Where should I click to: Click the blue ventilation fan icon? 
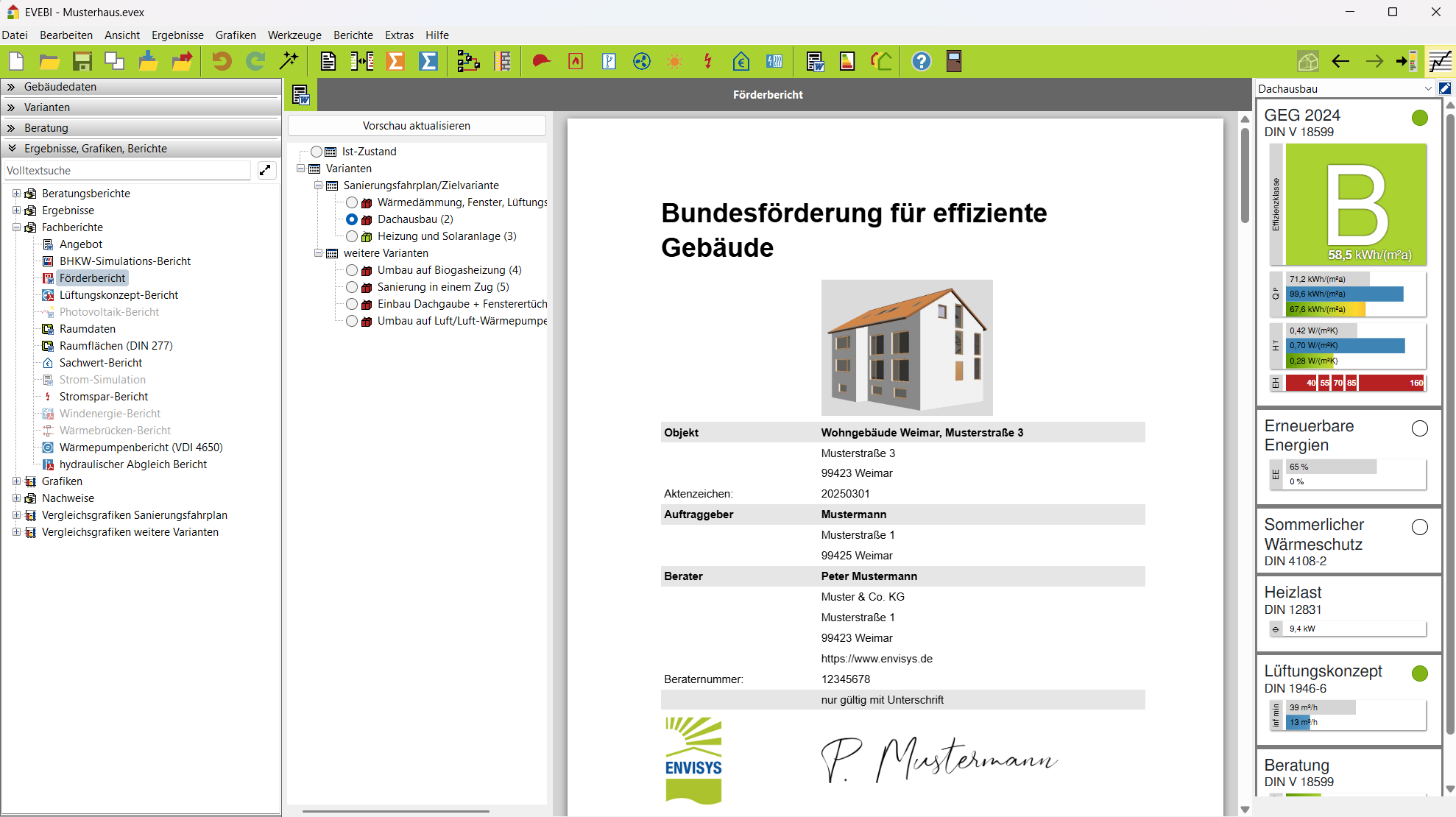tap(642, 61)
